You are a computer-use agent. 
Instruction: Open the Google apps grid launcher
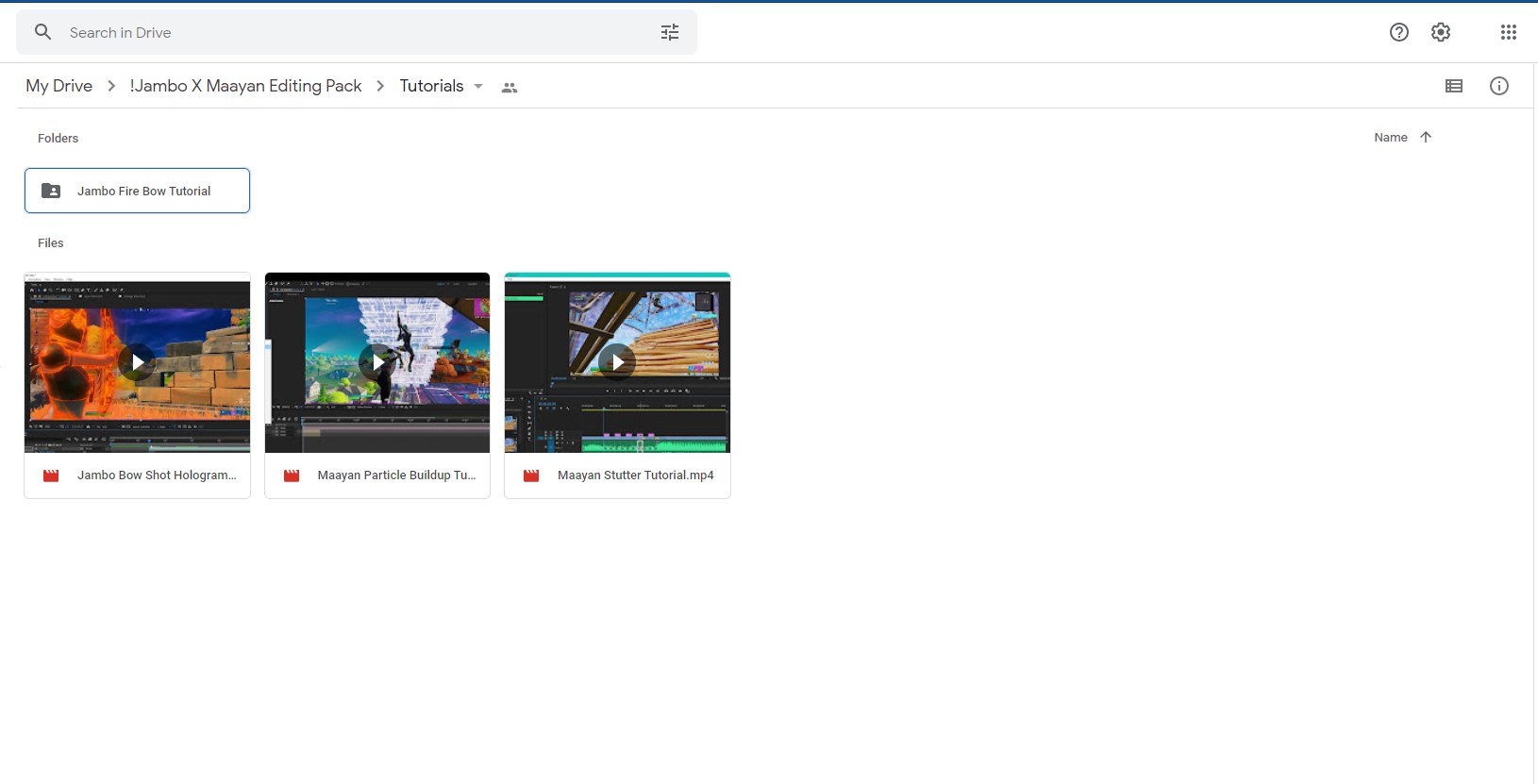click(x=1509, y=32)
